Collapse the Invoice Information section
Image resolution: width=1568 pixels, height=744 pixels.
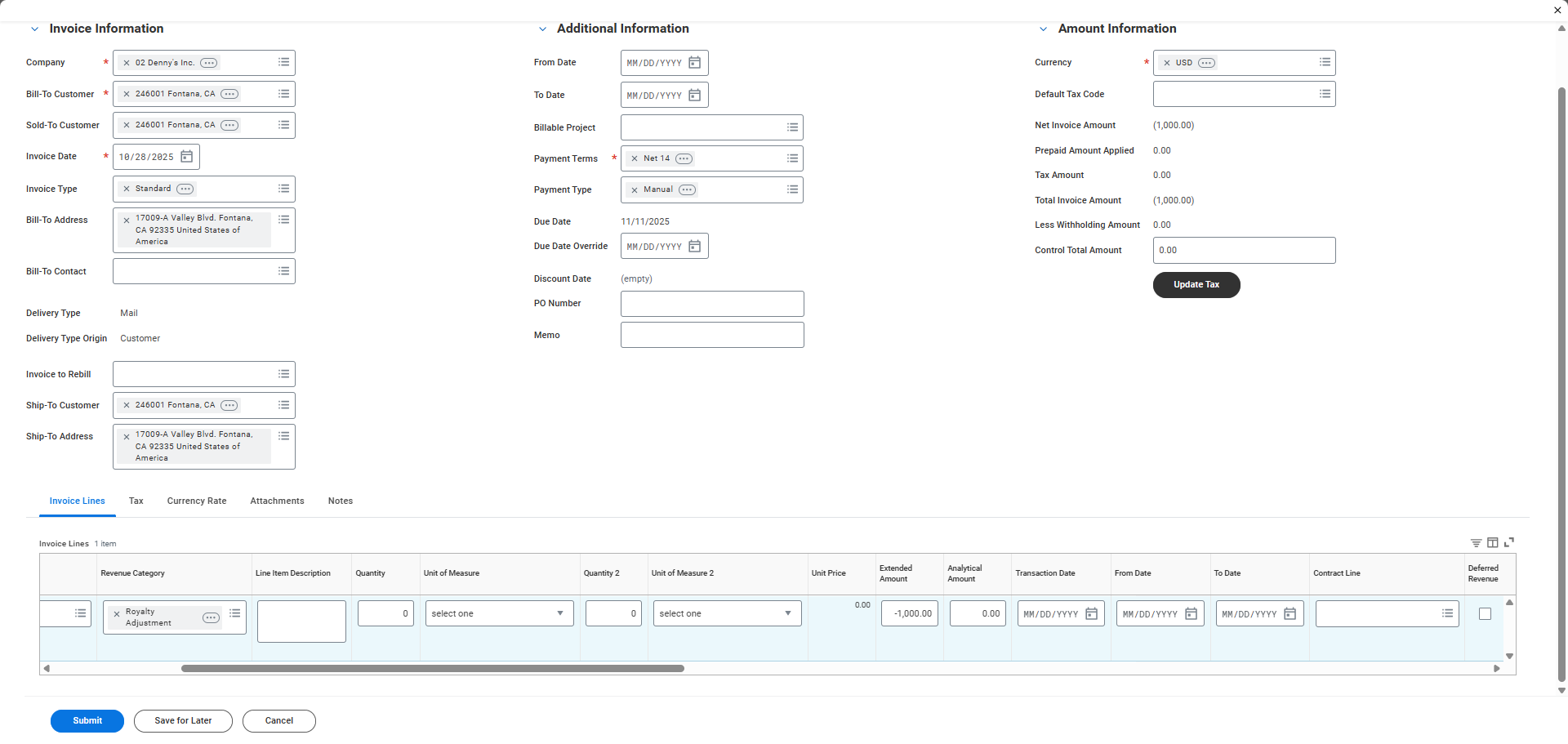point(34,29)
